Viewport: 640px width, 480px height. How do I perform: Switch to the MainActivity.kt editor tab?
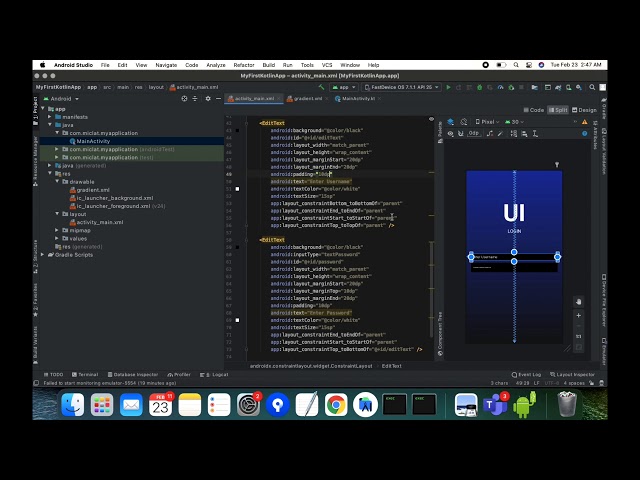tap(358, 99)
